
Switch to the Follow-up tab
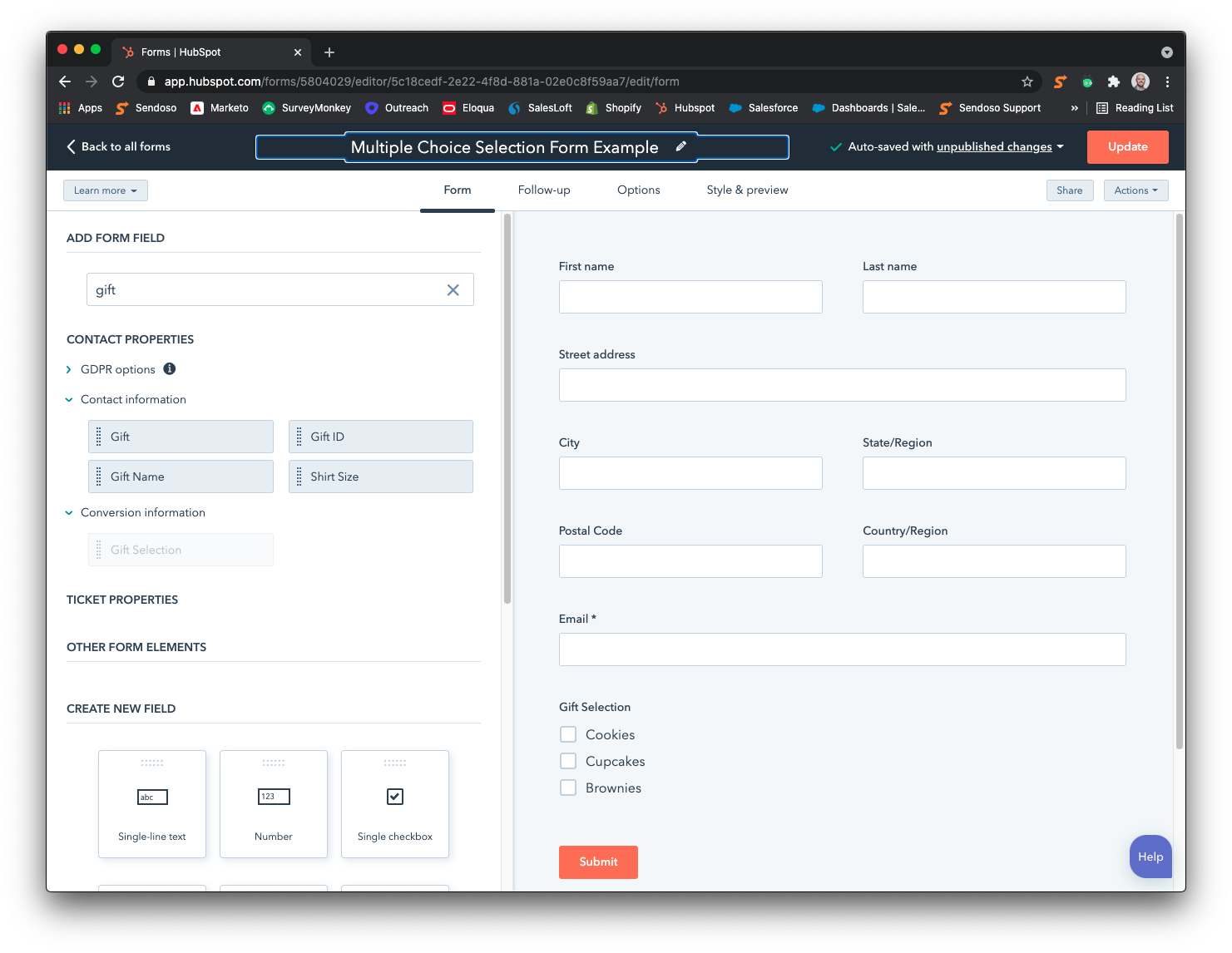(x=544, y=190)
